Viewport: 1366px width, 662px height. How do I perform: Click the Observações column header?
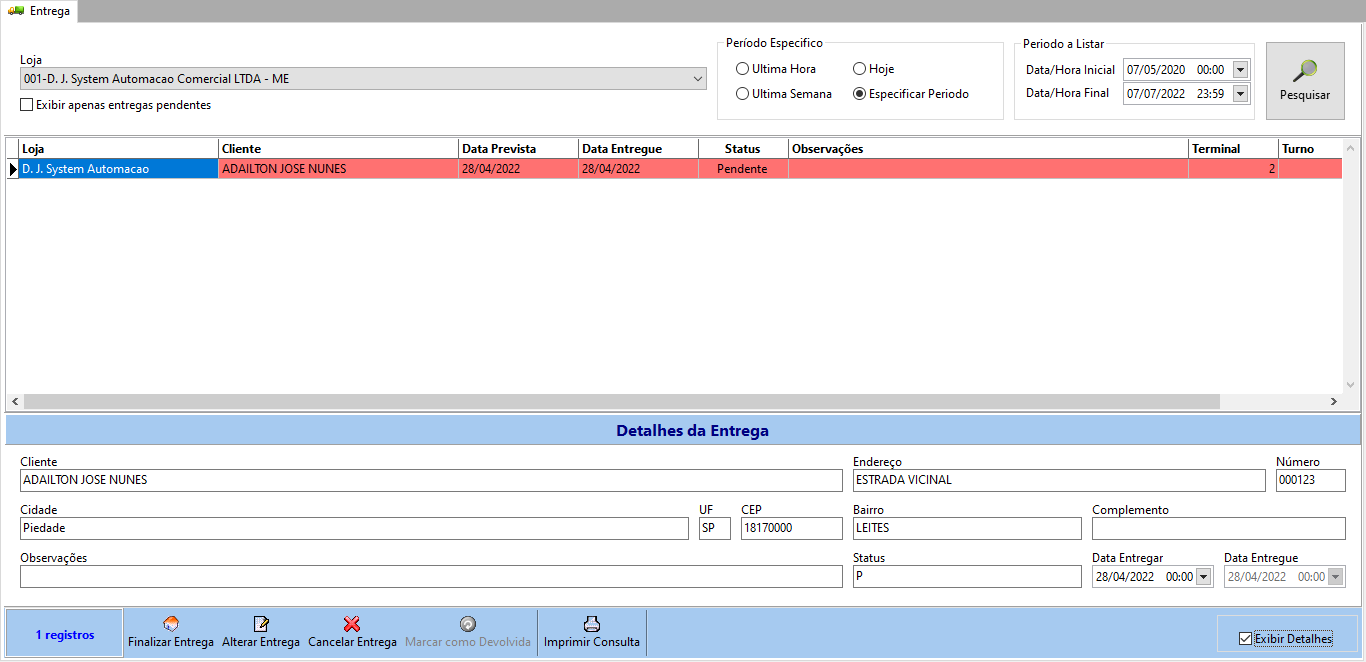pos(988,149)
